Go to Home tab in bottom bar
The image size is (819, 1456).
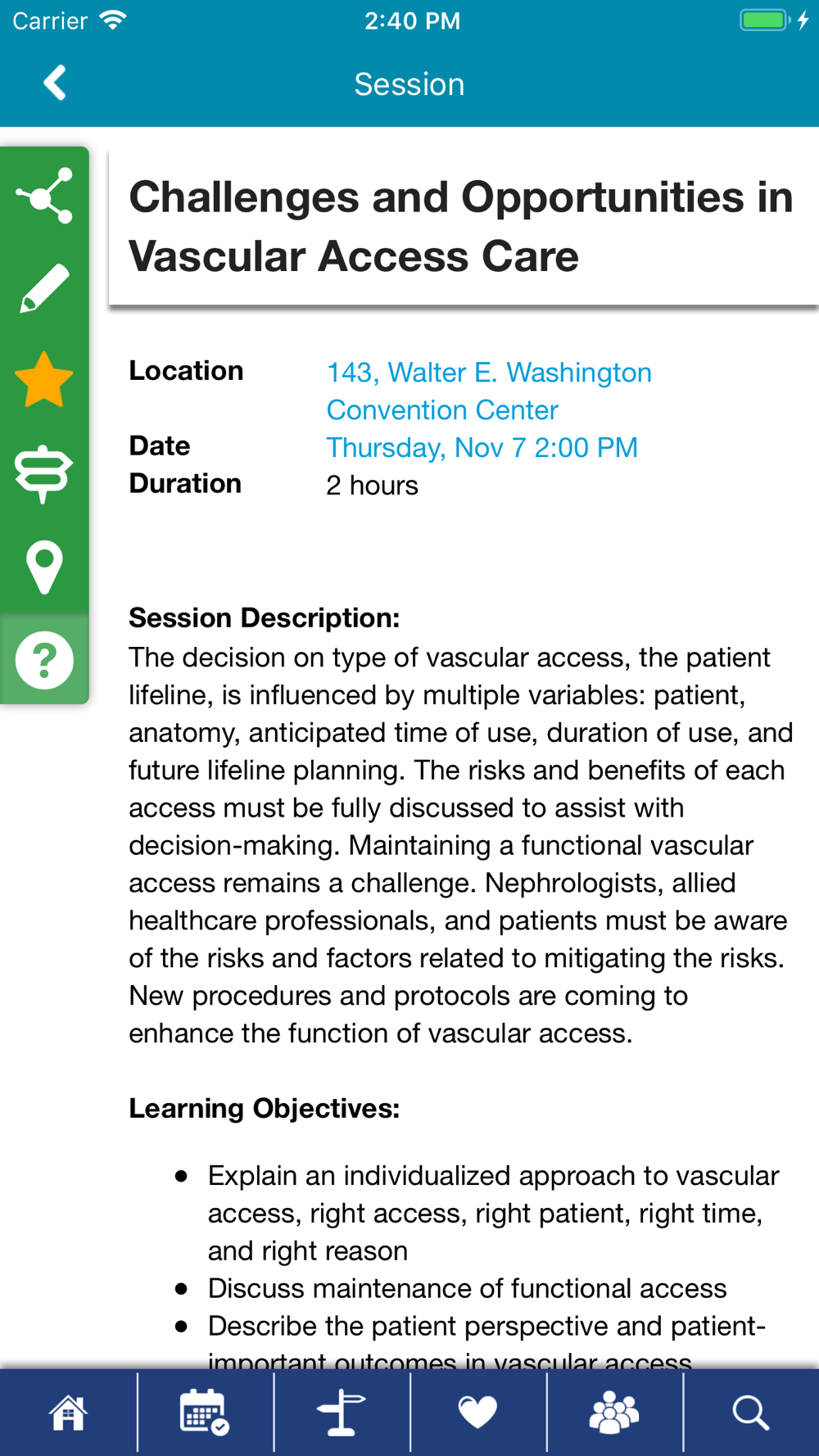[68, 1413]
